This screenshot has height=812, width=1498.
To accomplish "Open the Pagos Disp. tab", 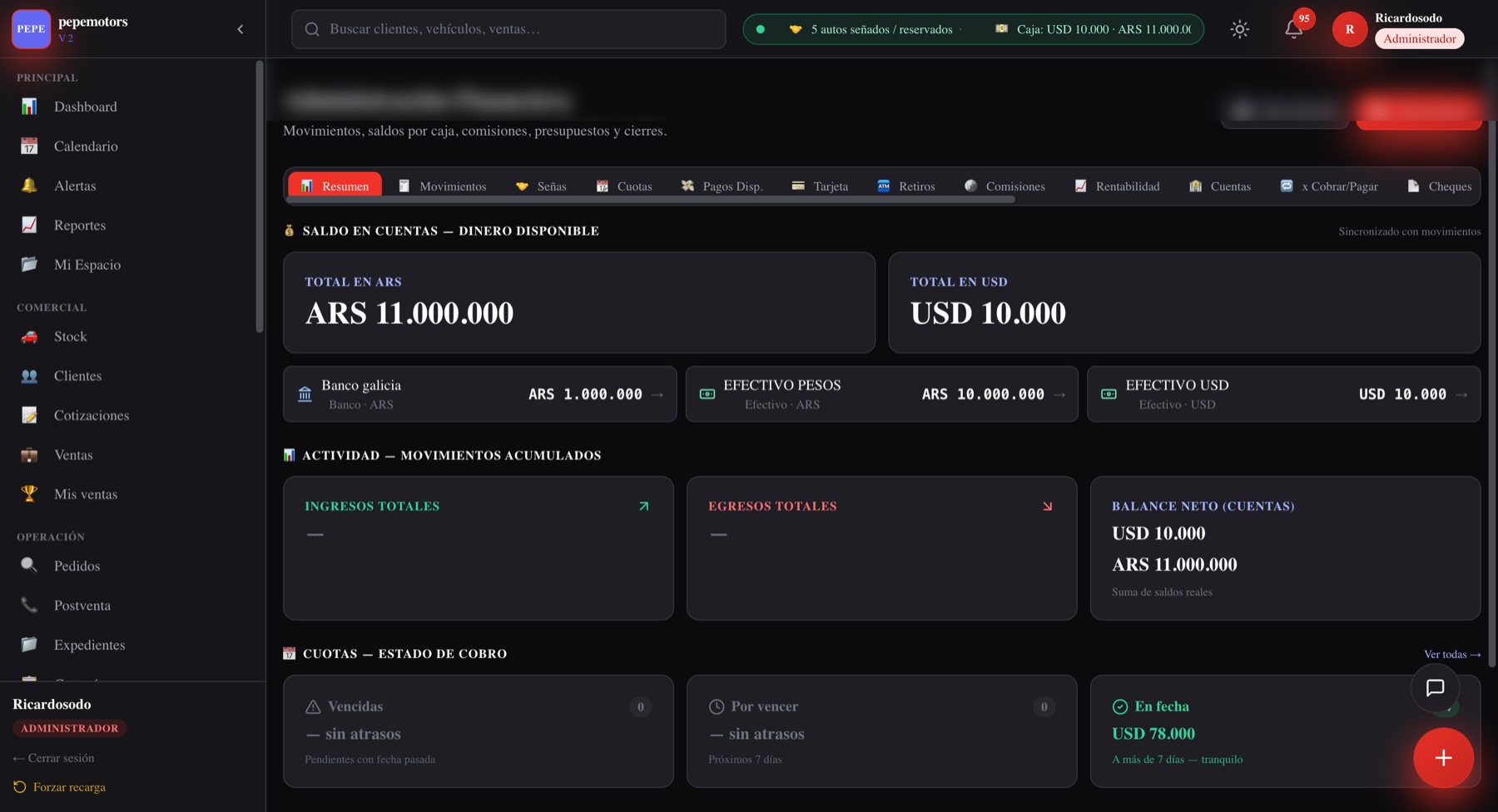I will click(722, 186).
